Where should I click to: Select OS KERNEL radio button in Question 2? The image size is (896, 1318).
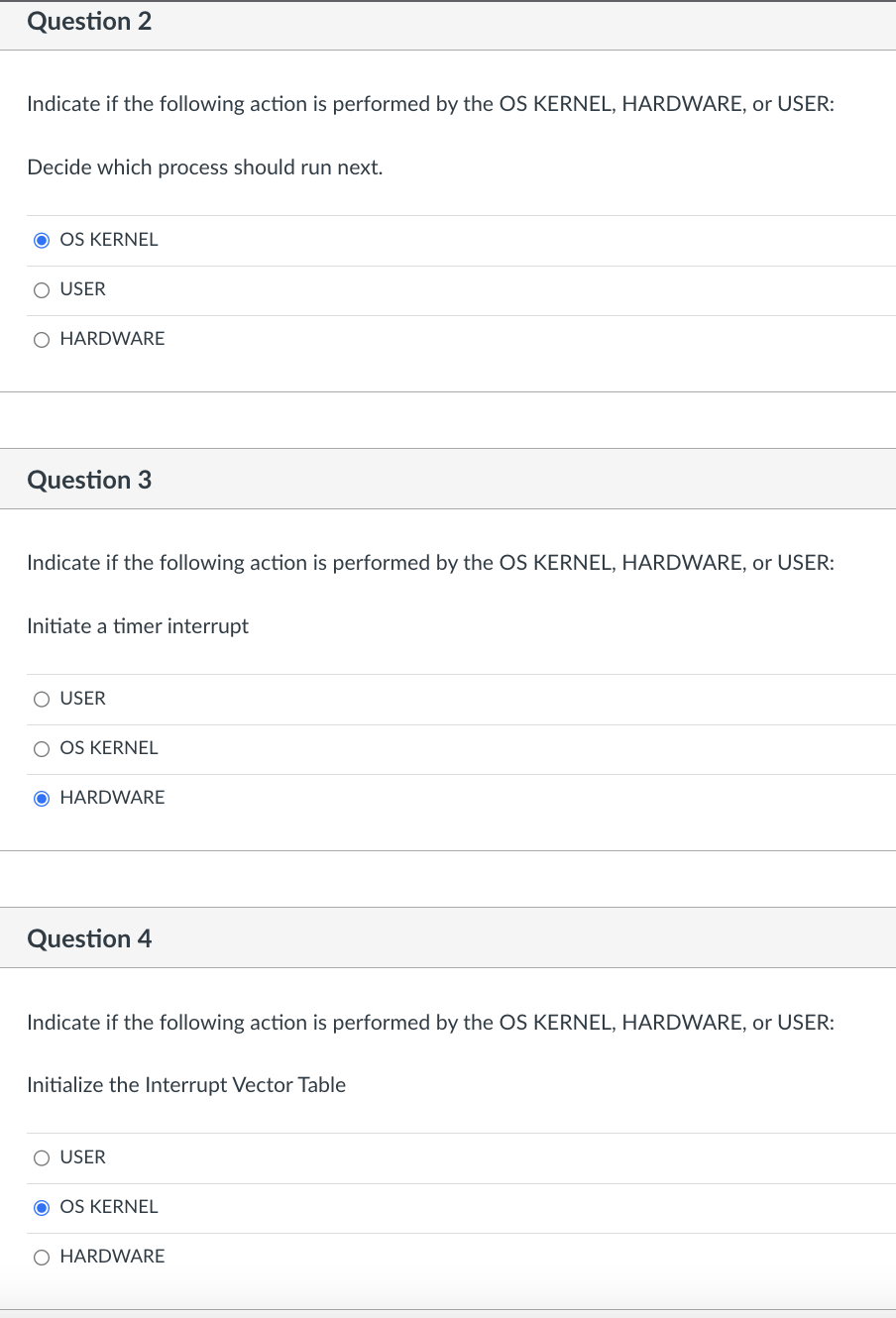click(42, 240)
